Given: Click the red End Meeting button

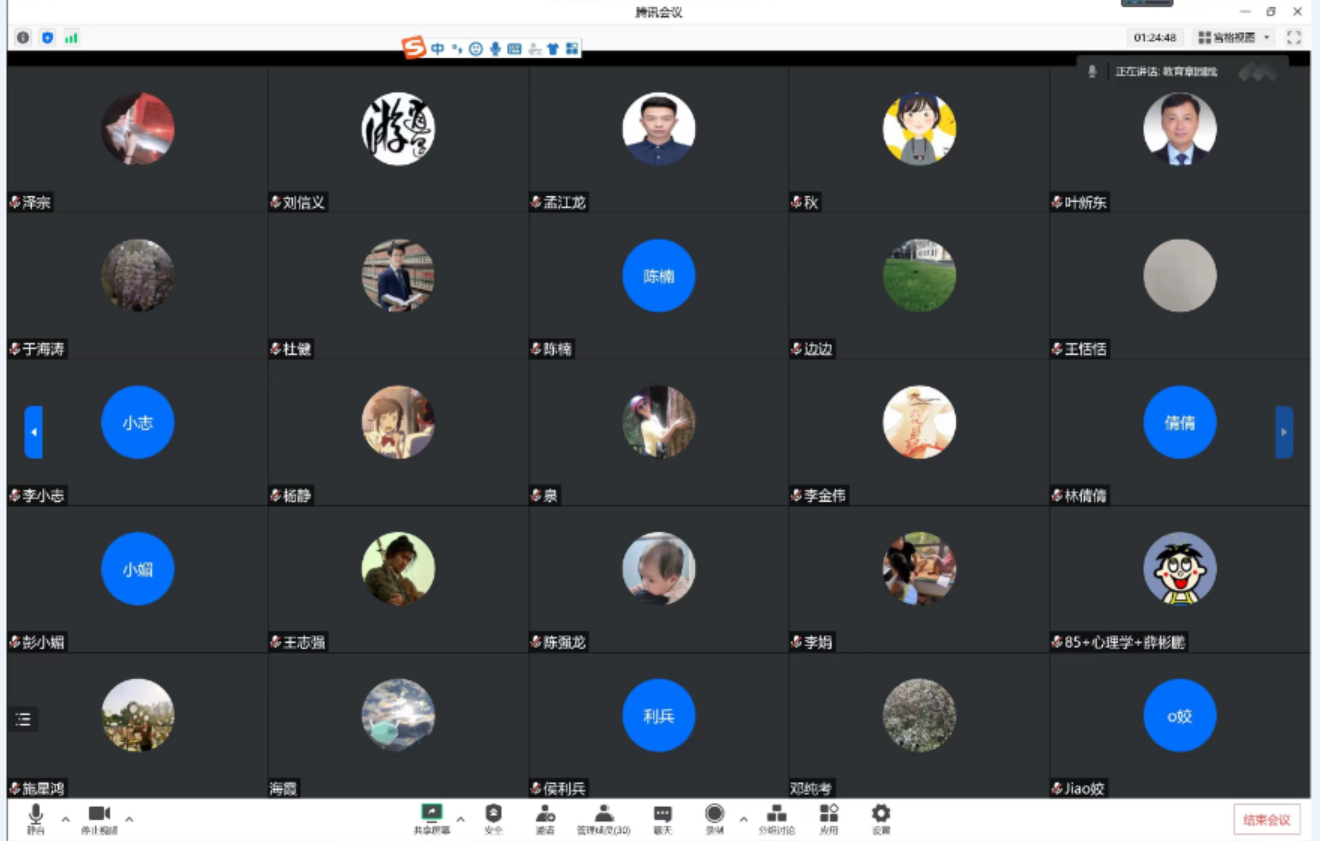Looking at the screenshot, I should [1266, 820].
